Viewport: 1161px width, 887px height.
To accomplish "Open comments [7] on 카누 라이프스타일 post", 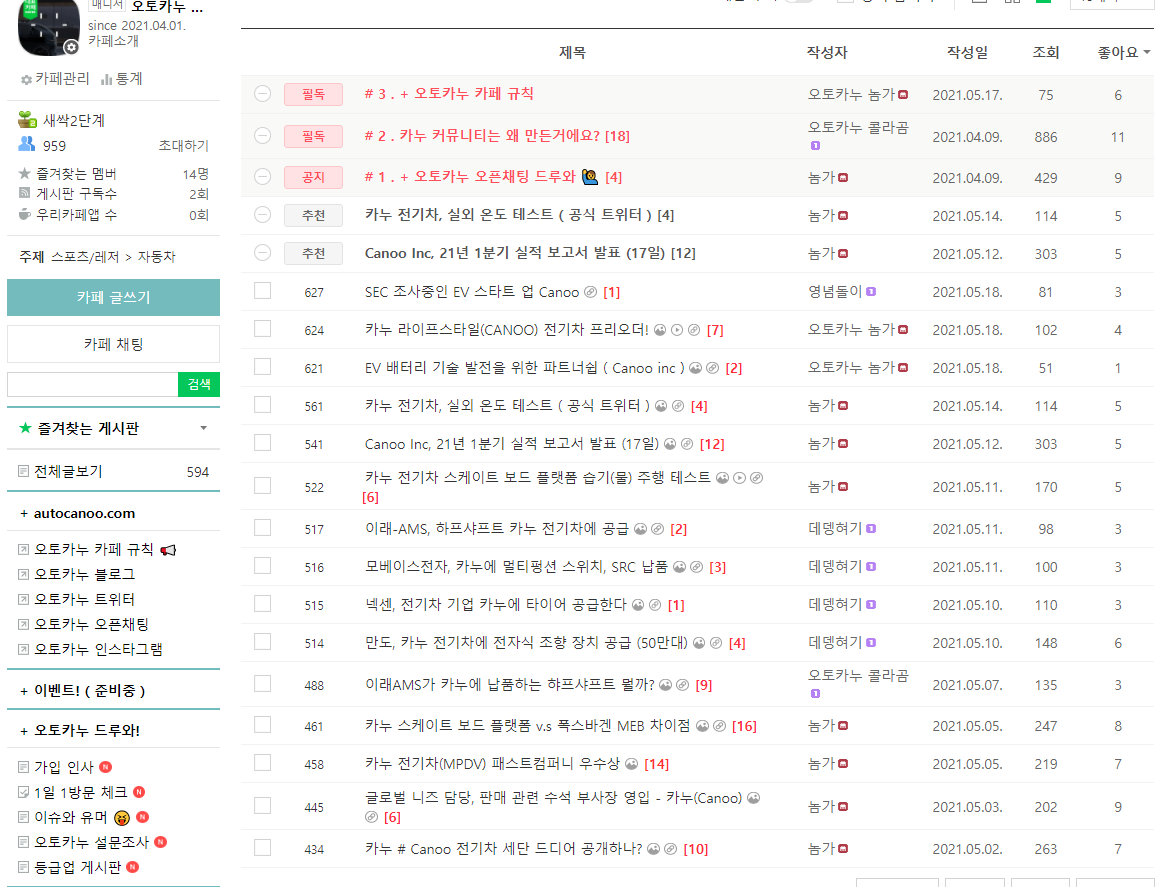I will click(715, 330).
